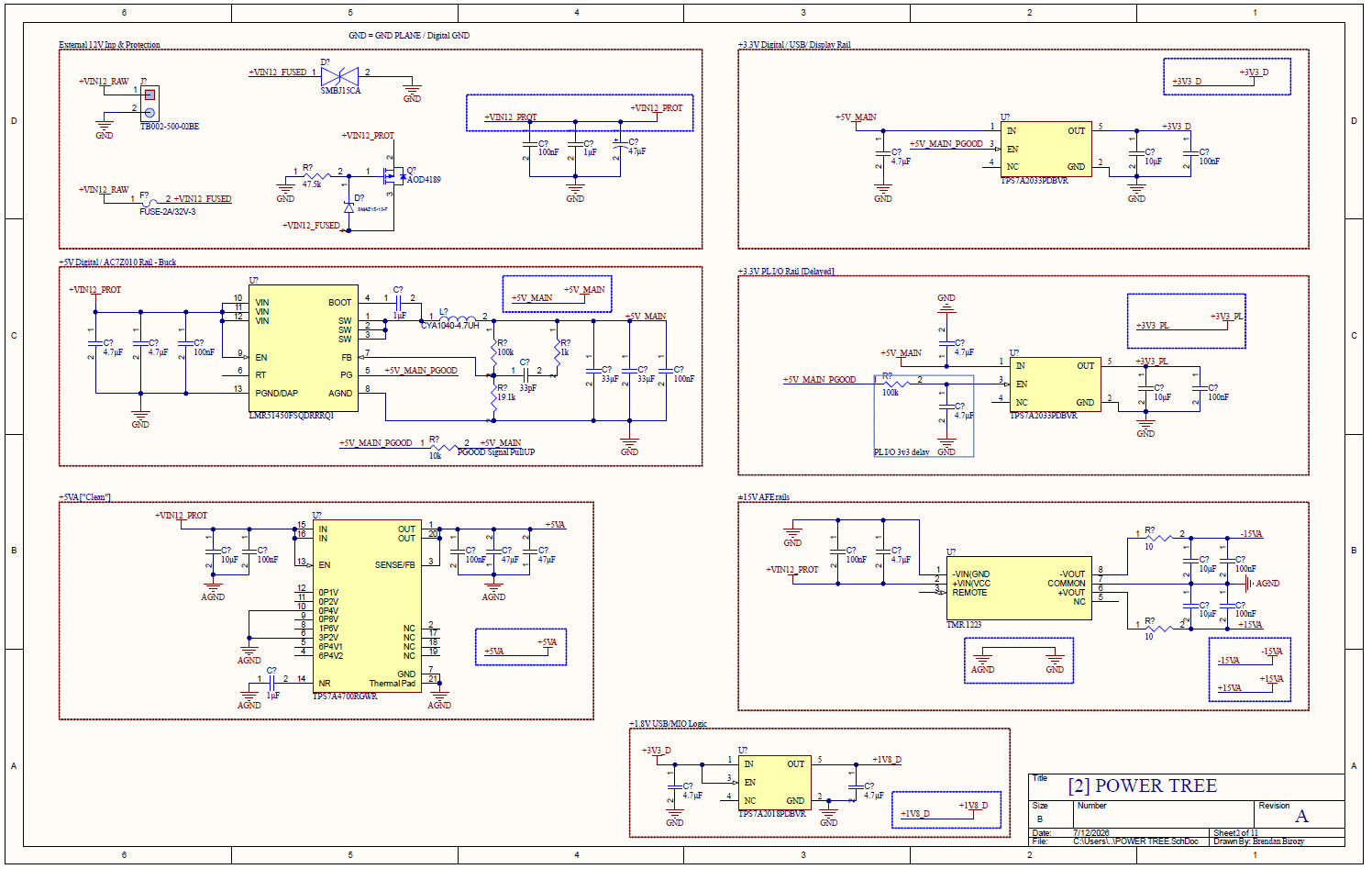Select the +3V3_D net-tie box
Image resolution: width=1372 pixels, height=869 pixels.
point(1227,77)
